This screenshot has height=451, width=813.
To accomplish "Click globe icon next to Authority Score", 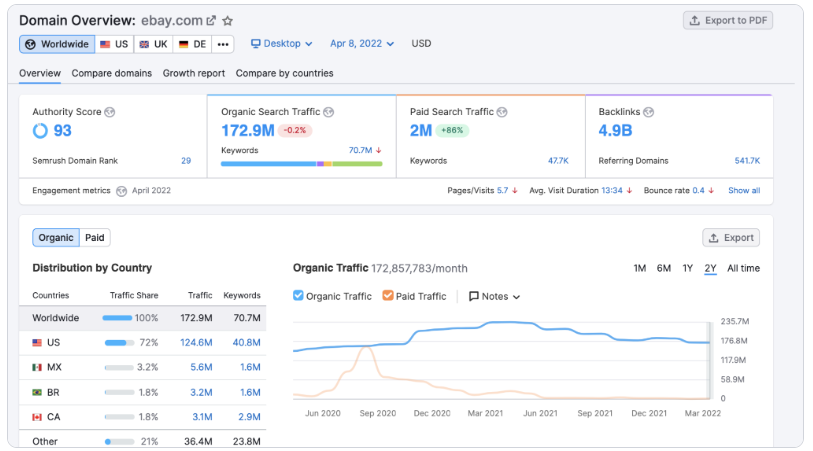I will point(109,112).
